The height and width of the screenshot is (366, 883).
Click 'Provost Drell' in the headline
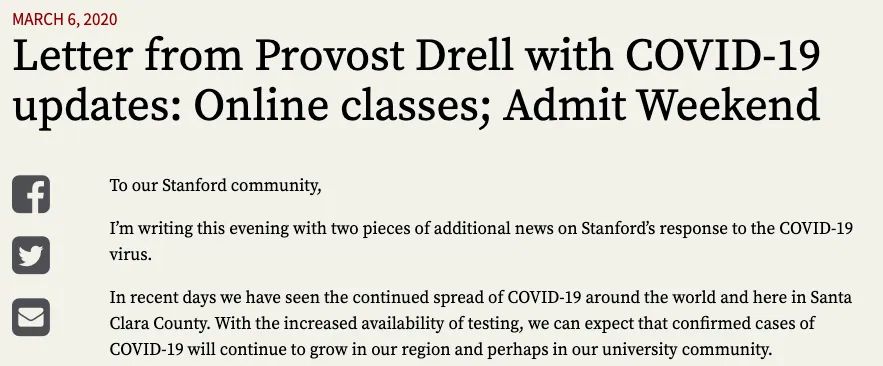[x=384, y=55]
